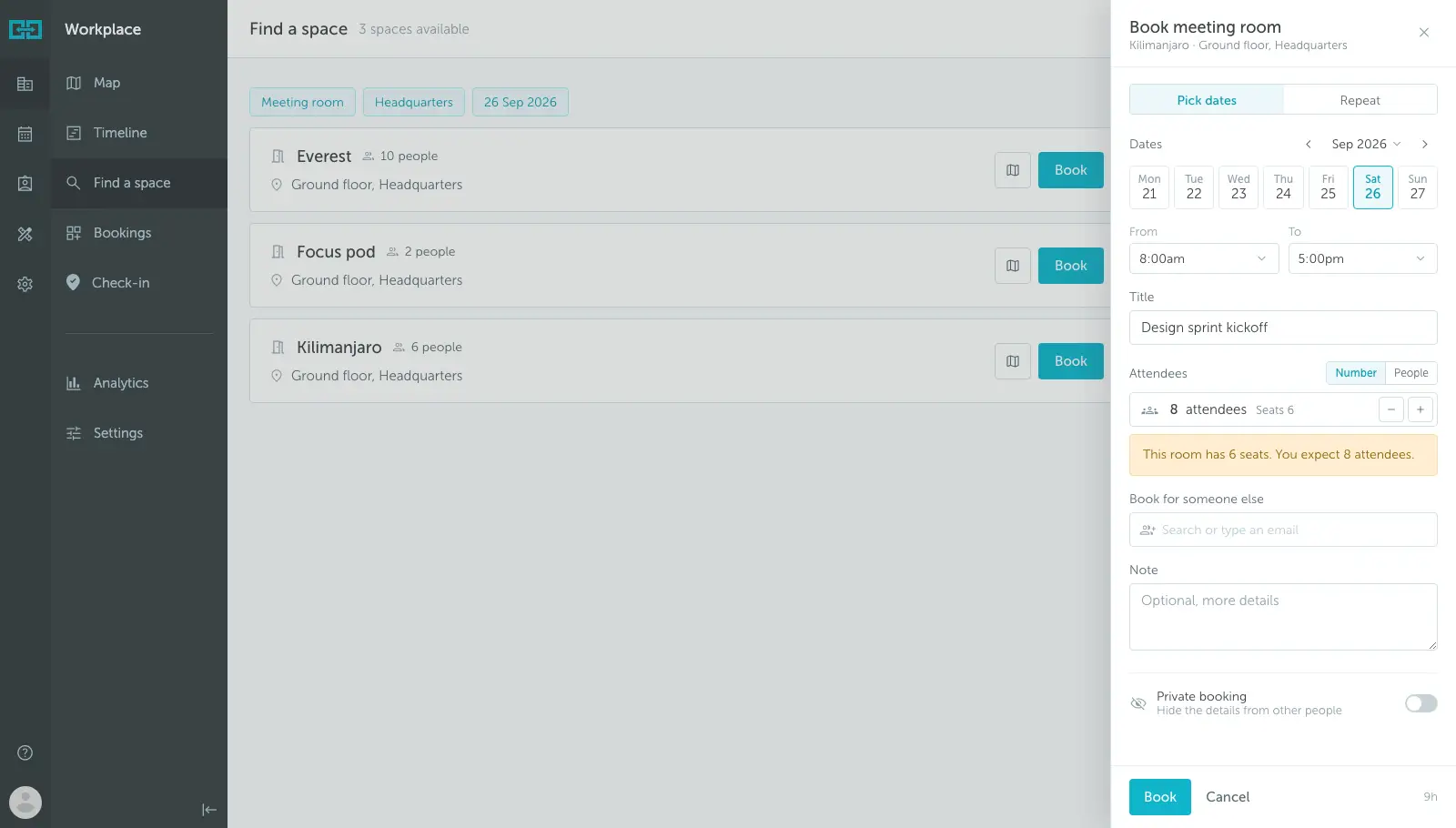Open Bookings in the sidebar

tap(139, 233)
